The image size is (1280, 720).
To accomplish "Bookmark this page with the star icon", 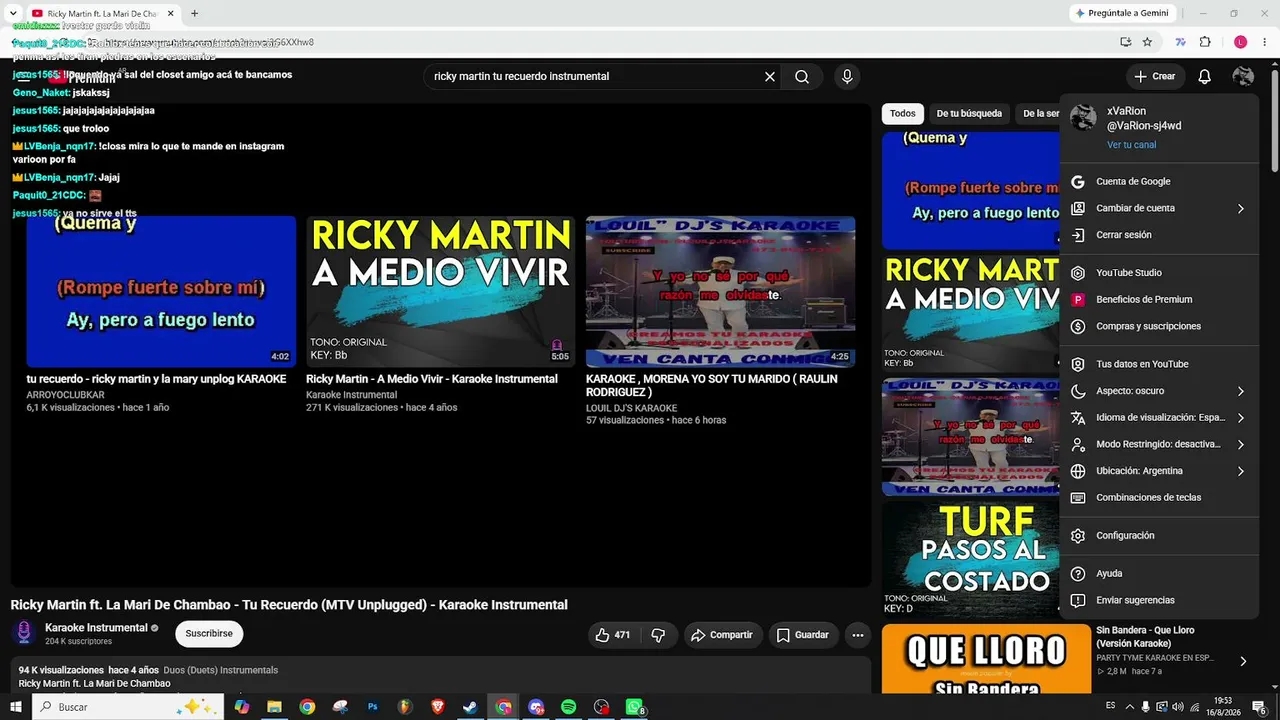I will click(1147, 42).
